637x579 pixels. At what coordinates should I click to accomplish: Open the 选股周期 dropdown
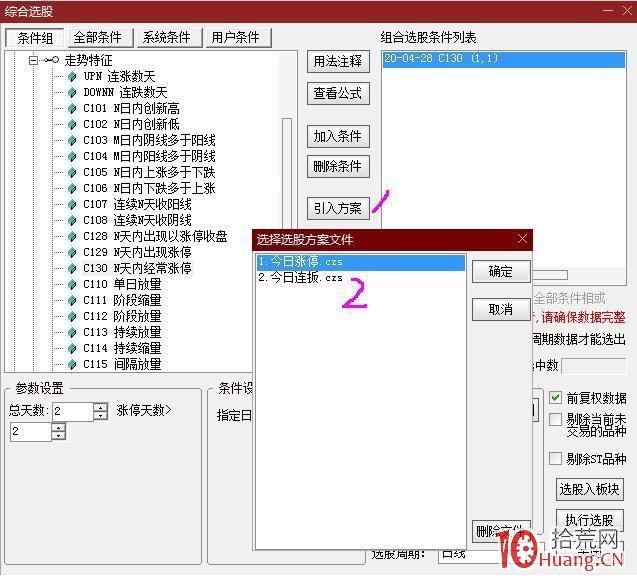tap(471, 555)
